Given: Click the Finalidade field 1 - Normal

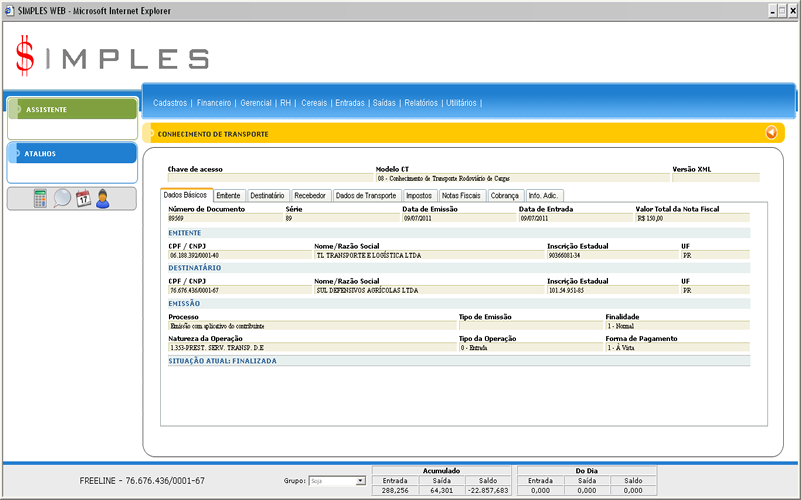Looking at the screenshot, I should pos(677,326).
